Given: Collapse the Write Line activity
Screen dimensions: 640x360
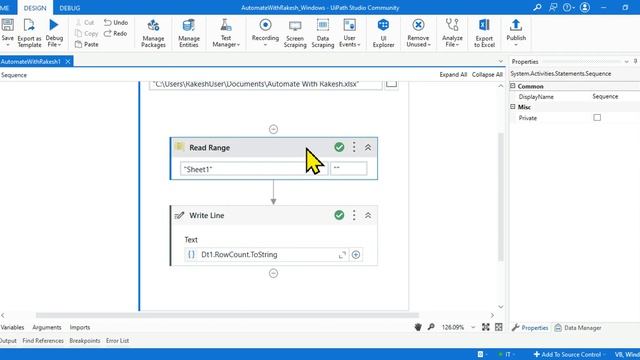Looking at the screenshot, I should 368,215.
